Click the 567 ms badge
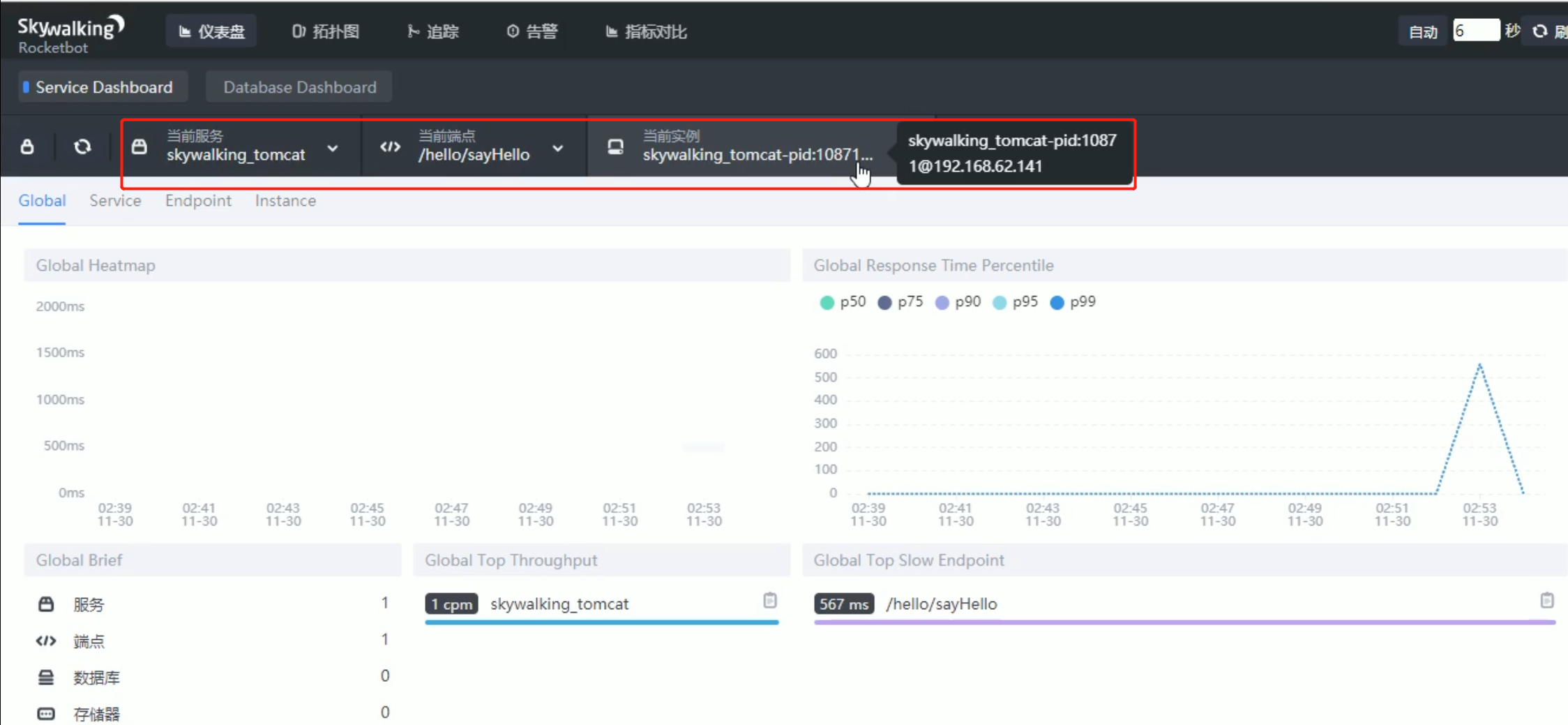This screenshot has width=1568, height=725. tap(844, 604)
